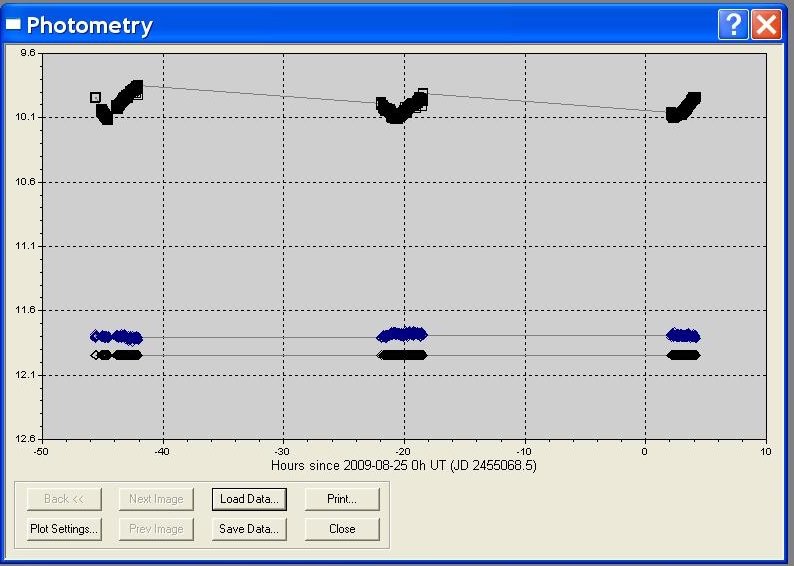Click the Print button

(x=342, y=498)
